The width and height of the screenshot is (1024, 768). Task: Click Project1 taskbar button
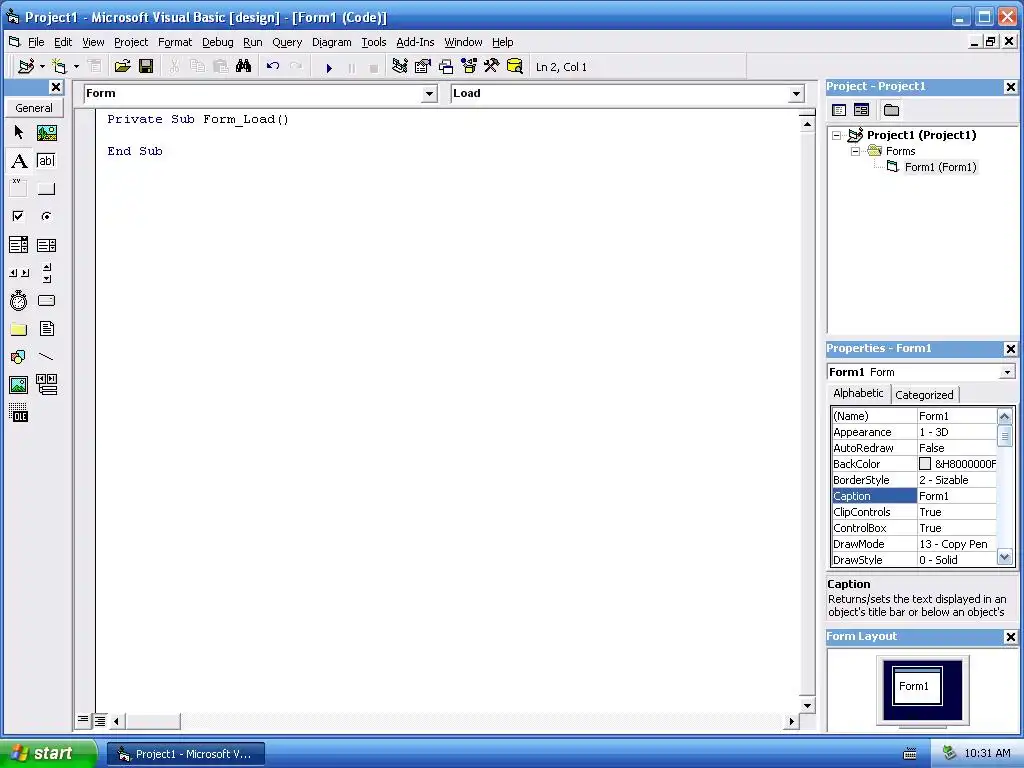coord(186,754)
